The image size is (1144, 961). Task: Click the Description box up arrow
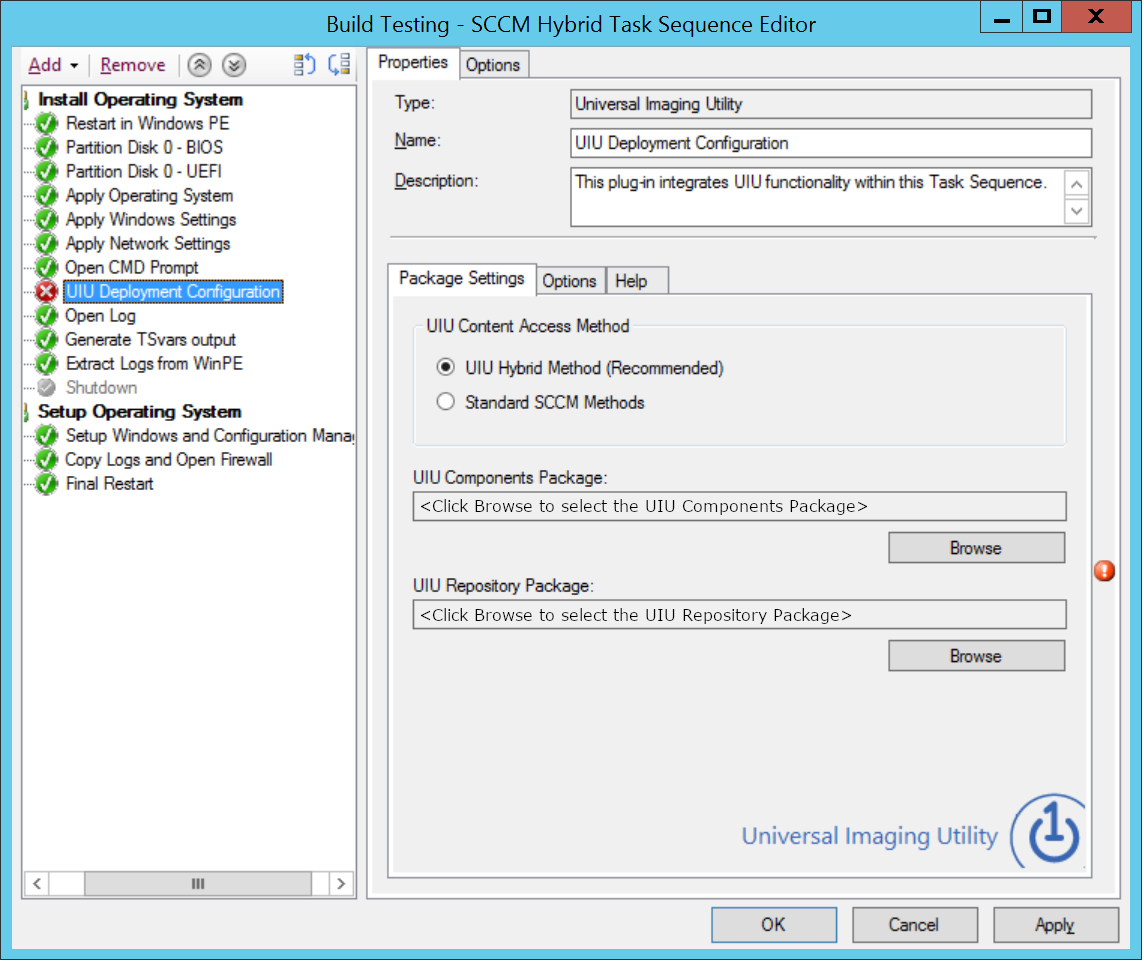1076,184
